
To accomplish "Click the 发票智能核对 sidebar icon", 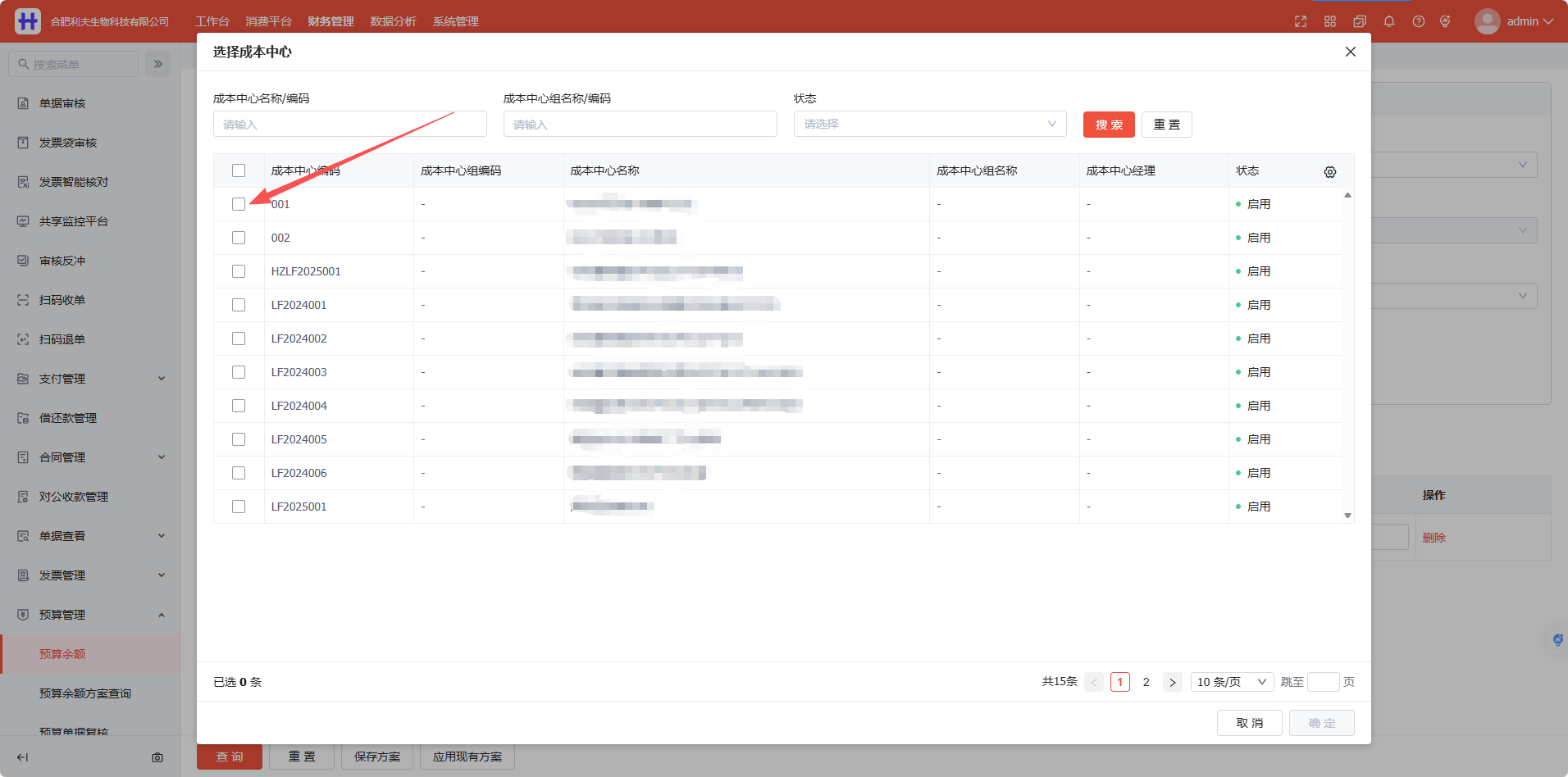I will tap(23, 182).
